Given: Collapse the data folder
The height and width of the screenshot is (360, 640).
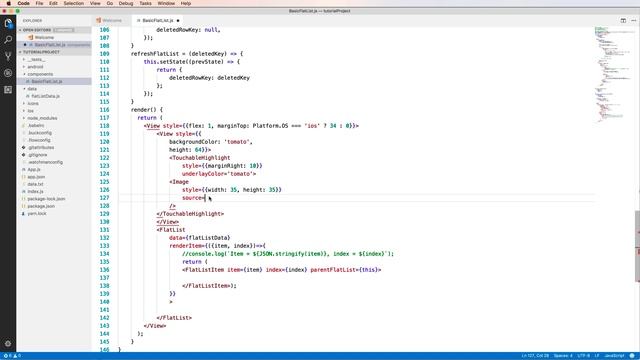Looking at the screenshot, I should tap(32, 89).
